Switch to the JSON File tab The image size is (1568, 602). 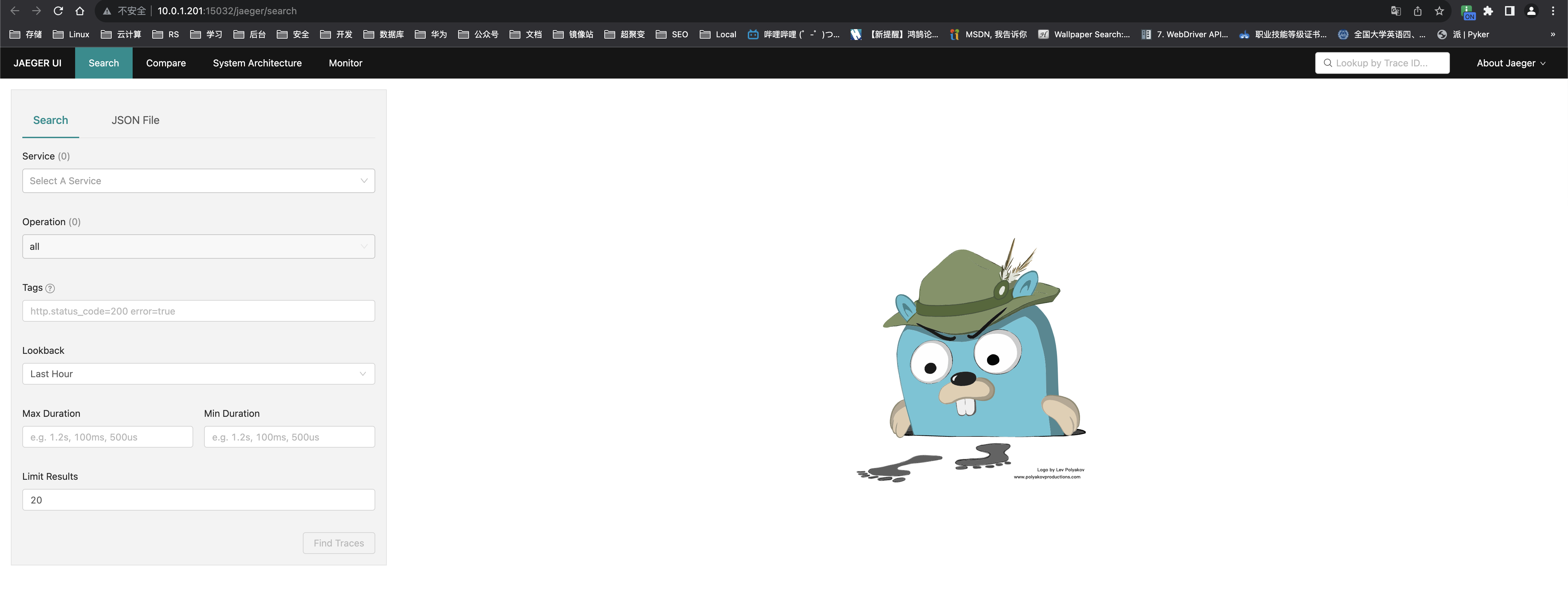coord(135,120)
